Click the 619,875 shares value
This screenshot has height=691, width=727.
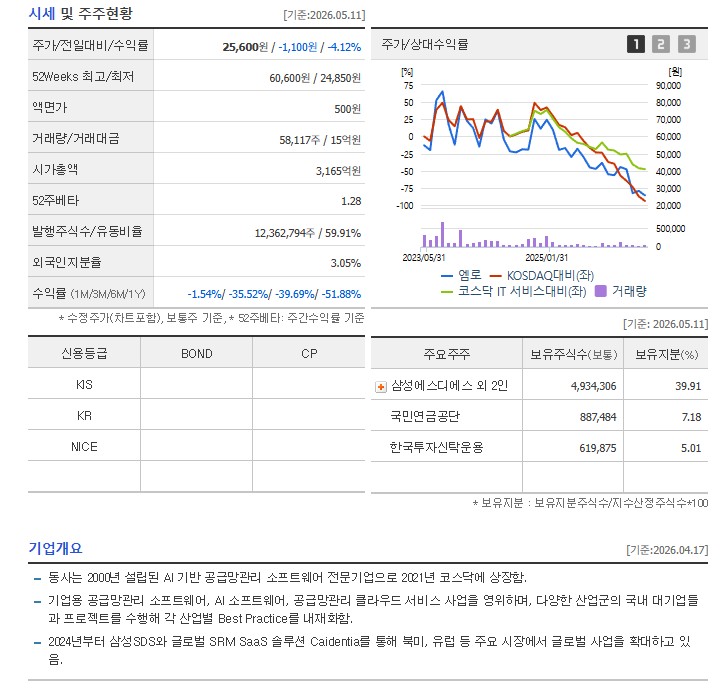point(598,448)
